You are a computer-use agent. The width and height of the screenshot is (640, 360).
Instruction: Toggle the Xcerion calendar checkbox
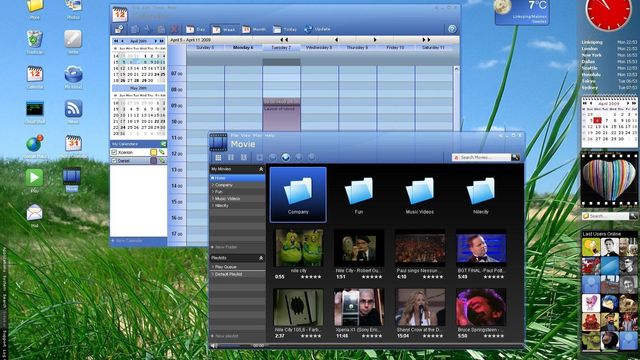coord(114,152)
